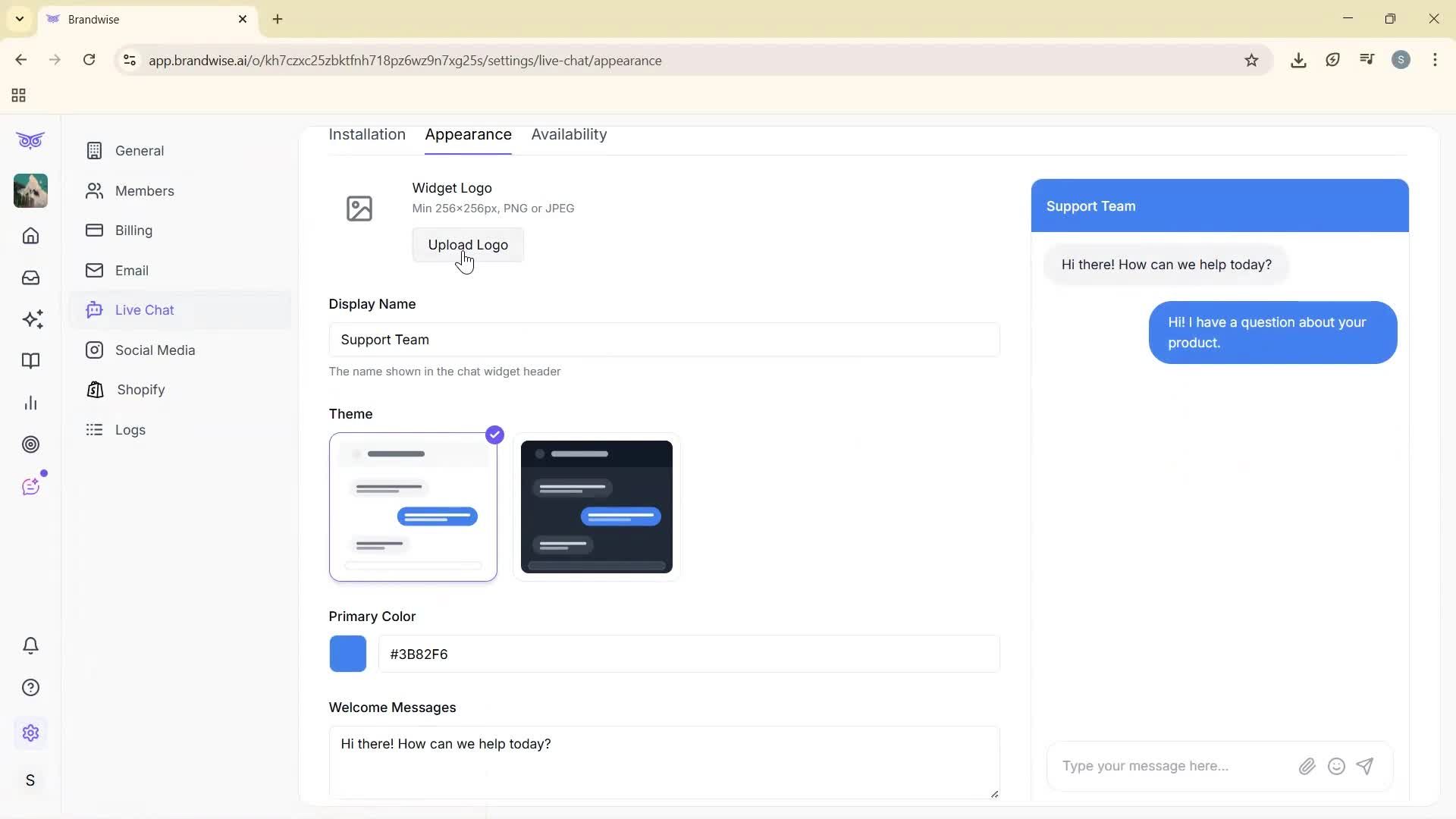Viewport: 1456px width, 819px height.
Task: Select the light theme preview
Action: (413, 507)
